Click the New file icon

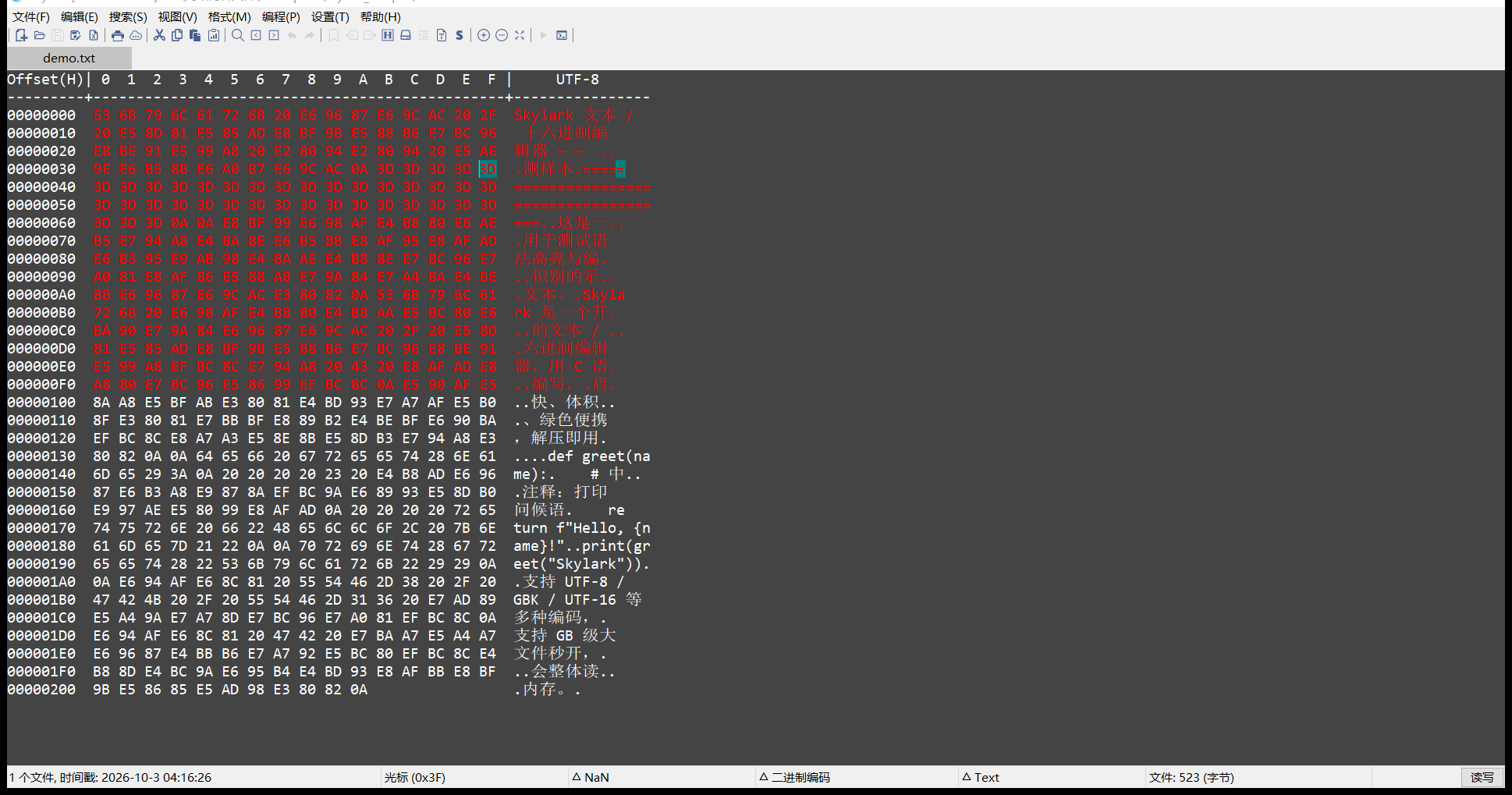pos(21,35)
